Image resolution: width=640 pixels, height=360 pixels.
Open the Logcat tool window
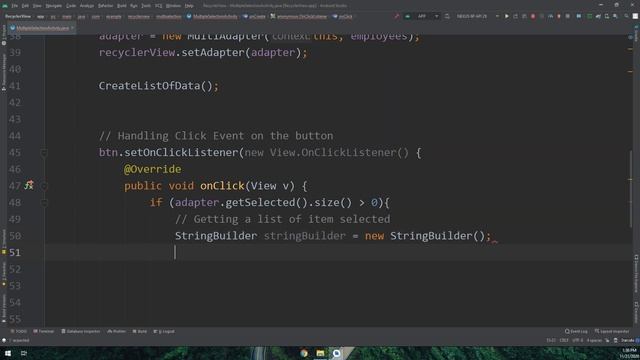[164, 331]
